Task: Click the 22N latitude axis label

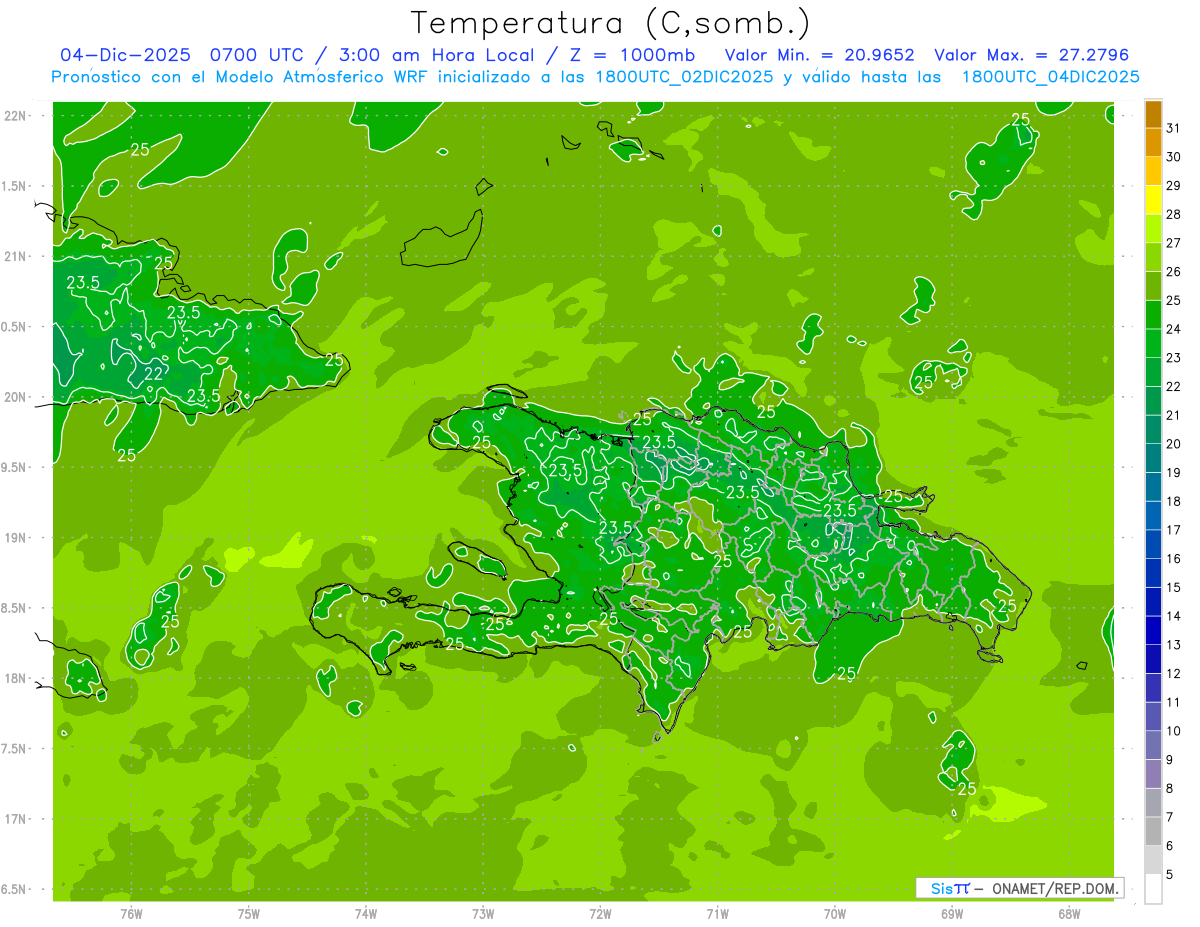Action: tap(15, 116)
